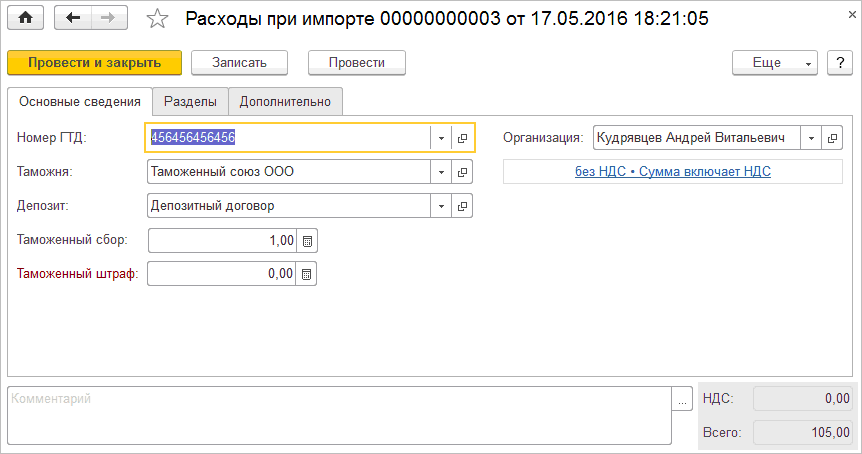Viewport: 862px width, 454px height.
Task: Mark document as favorite with star
Action: (158, 18)
